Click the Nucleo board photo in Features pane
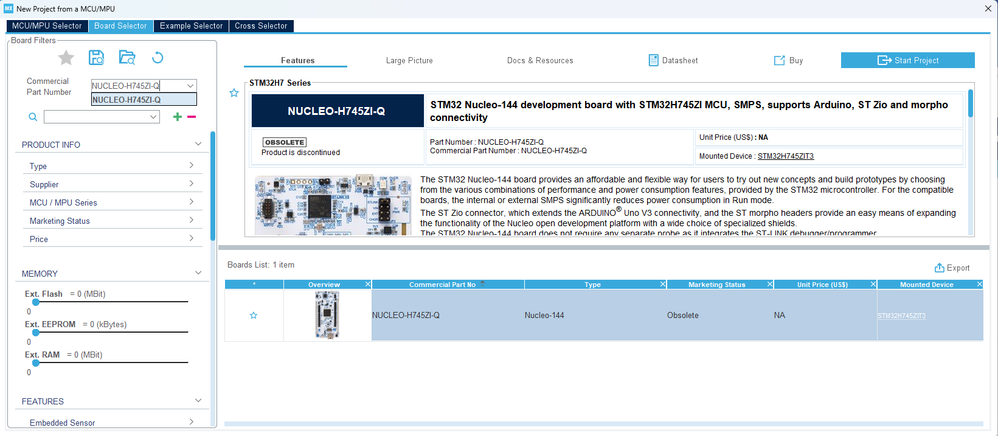The height and width of the screenshot is (436, 998). [333, 205]
